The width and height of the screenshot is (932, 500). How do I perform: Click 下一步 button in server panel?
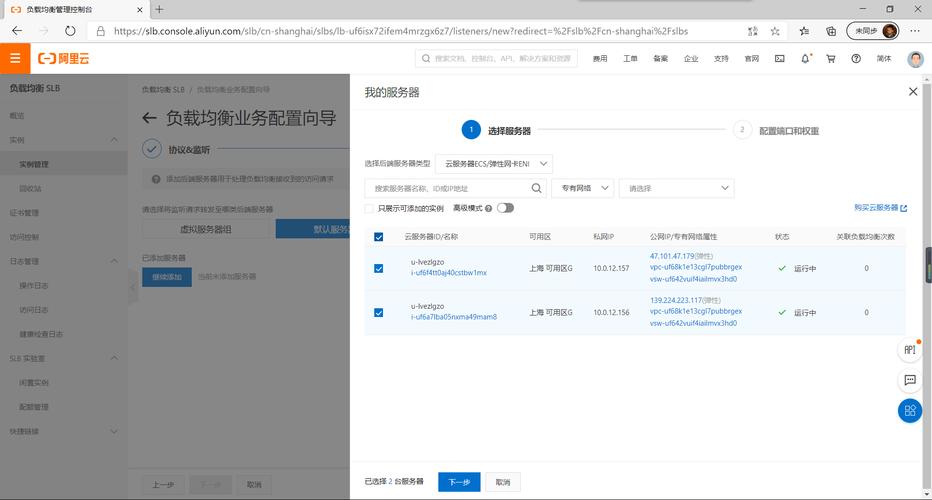(x=459, y=482)
